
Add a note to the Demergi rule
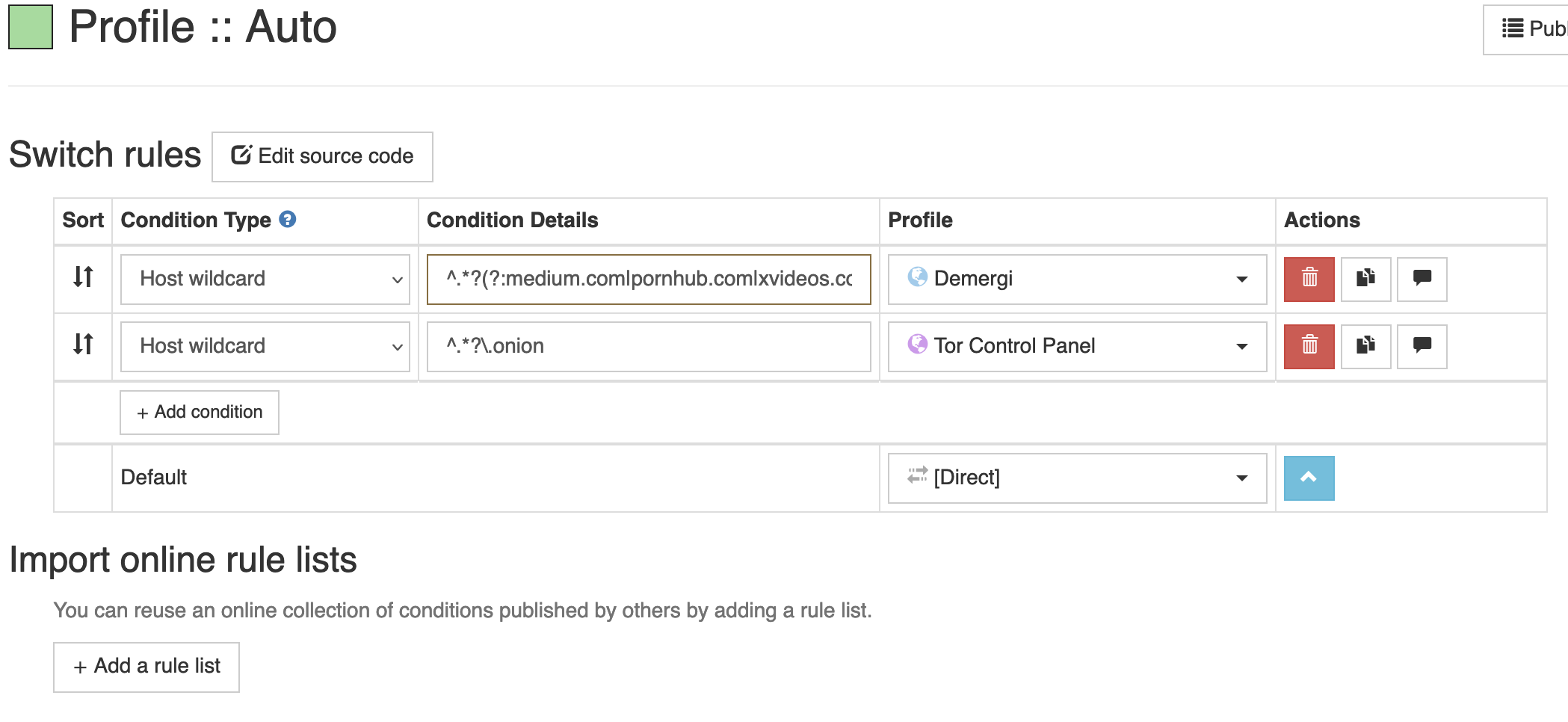click(x=1422, y=279)
